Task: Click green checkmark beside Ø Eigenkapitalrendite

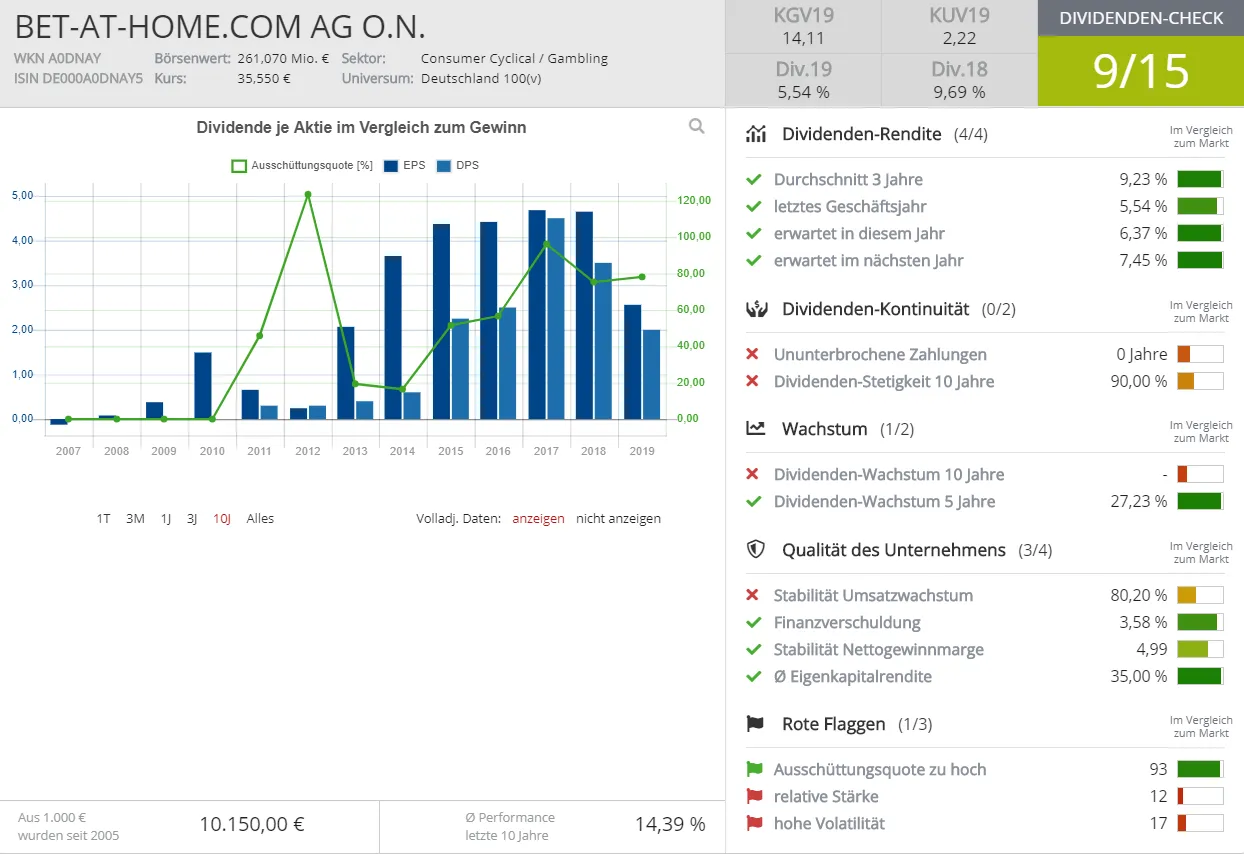Action: point(754,676)
